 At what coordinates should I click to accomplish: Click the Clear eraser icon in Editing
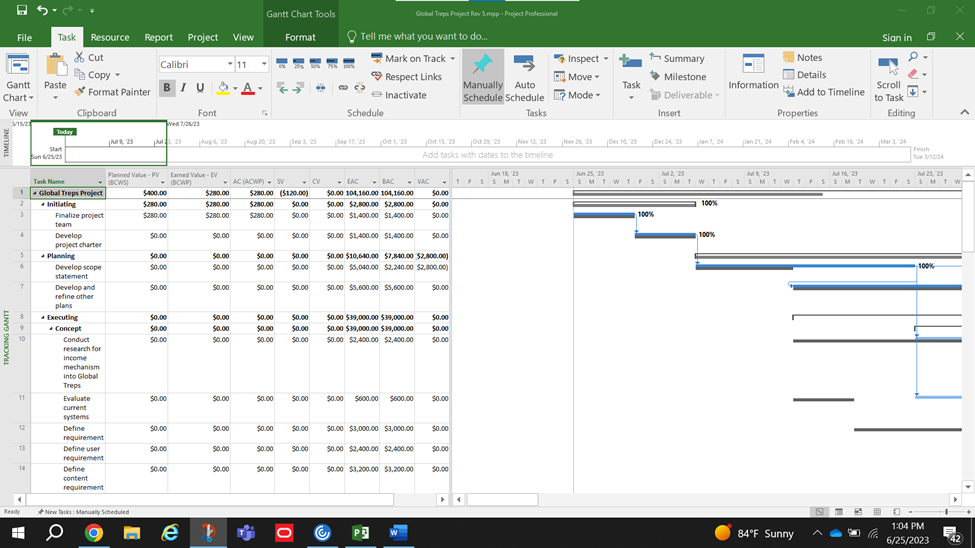click(x=913, y=74)
